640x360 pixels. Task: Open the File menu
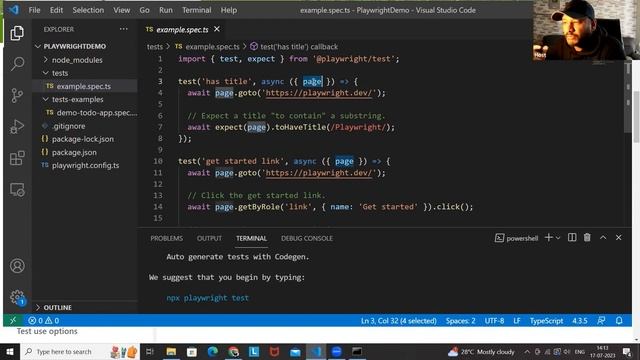click(34, 10)
